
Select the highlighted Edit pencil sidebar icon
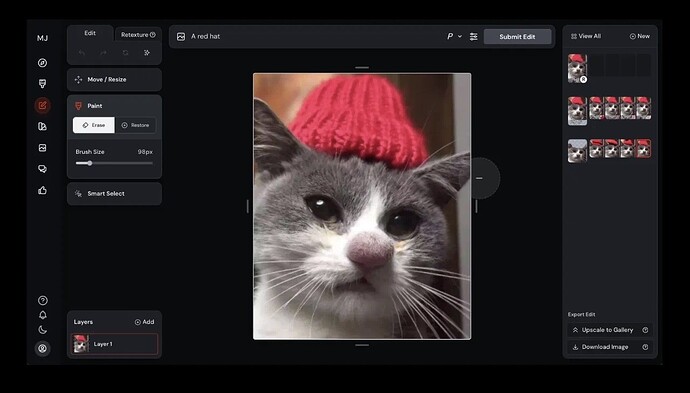click(x=42, y=105)
